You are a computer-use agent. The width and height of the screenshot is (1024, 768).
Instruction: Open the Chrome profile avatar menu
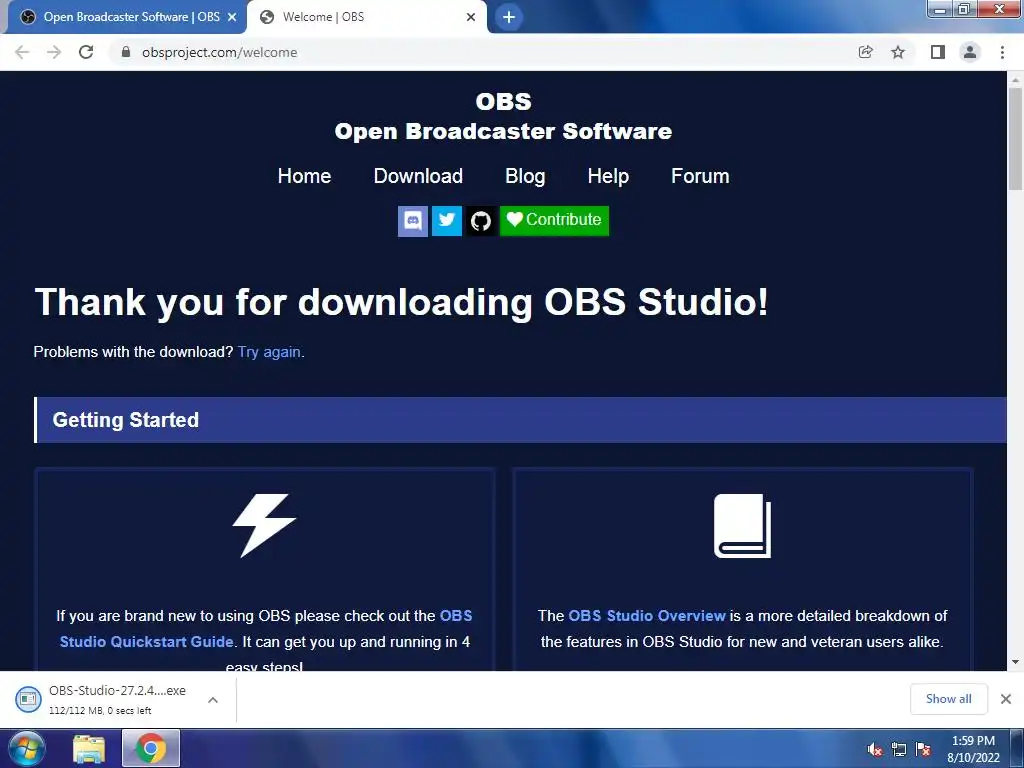[970, 52]
